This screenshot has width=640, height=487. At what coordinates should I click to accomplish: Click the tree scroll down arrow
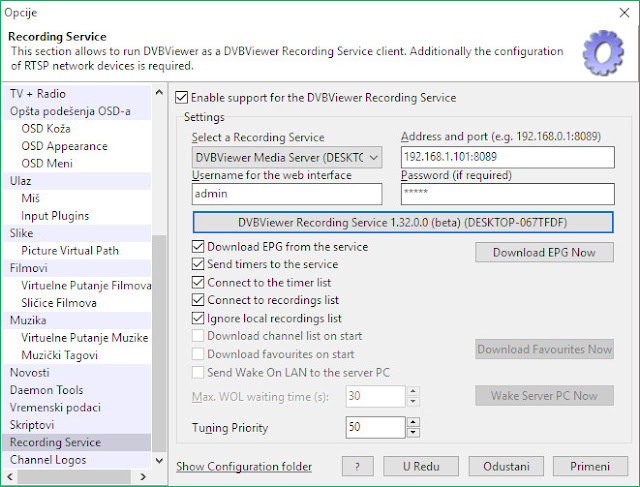pyautogui.click(x=159, y=460)
